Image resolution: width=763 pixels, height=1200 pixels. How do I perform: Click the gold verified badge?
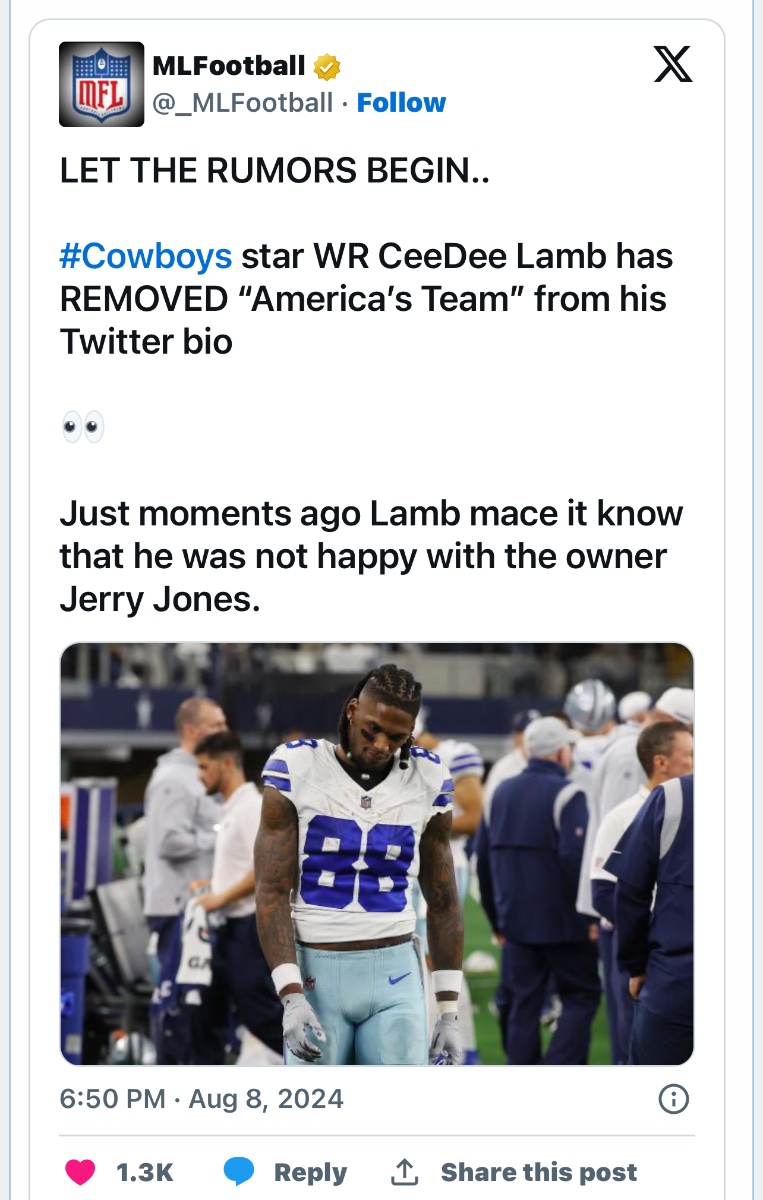327,67
